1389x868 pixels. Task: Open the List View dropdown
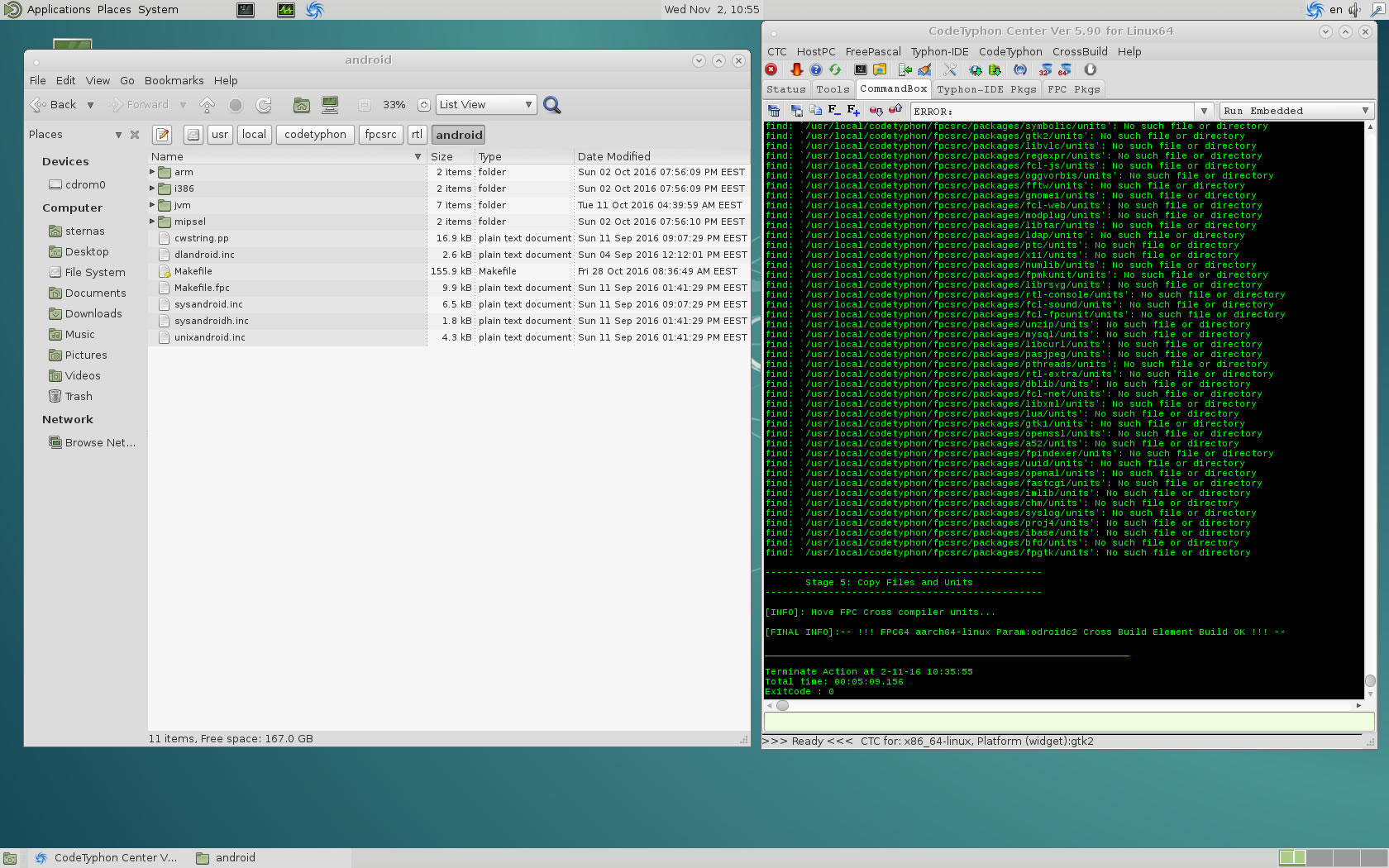point(486,105)
